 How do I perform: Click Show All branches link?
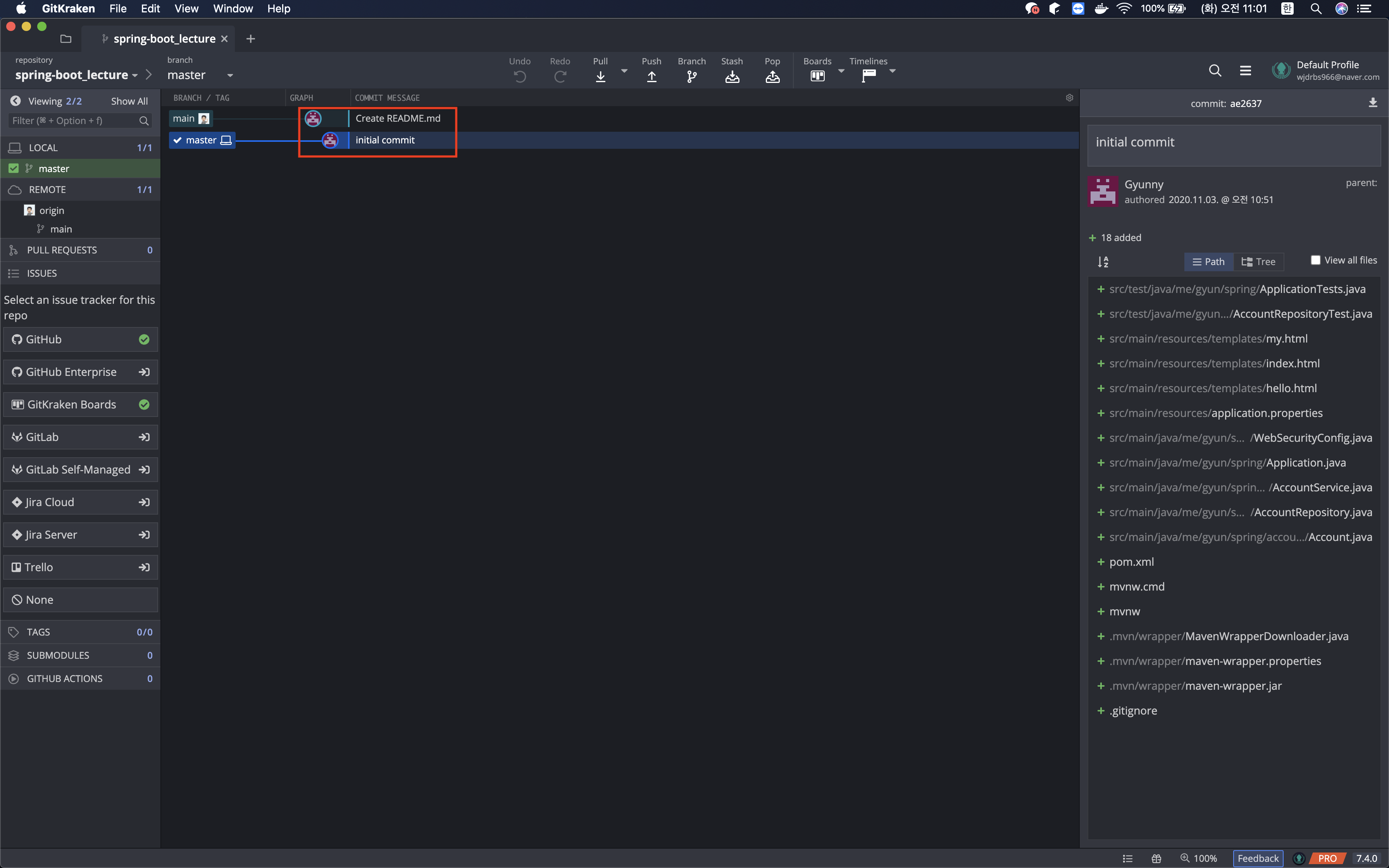point(129,101)
